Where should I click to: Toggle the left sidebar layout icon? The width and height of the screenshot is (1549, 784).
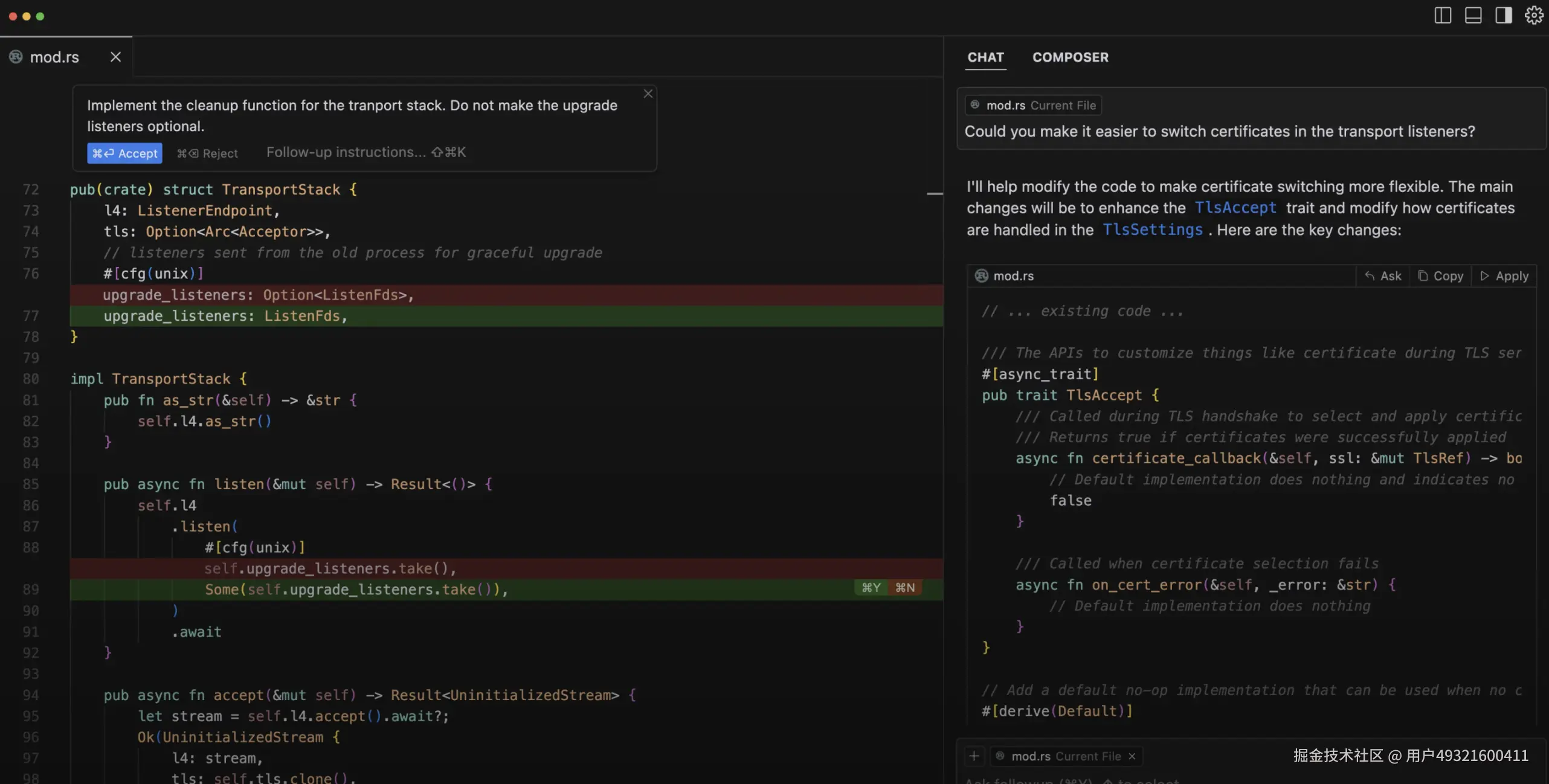[1443, 15]
